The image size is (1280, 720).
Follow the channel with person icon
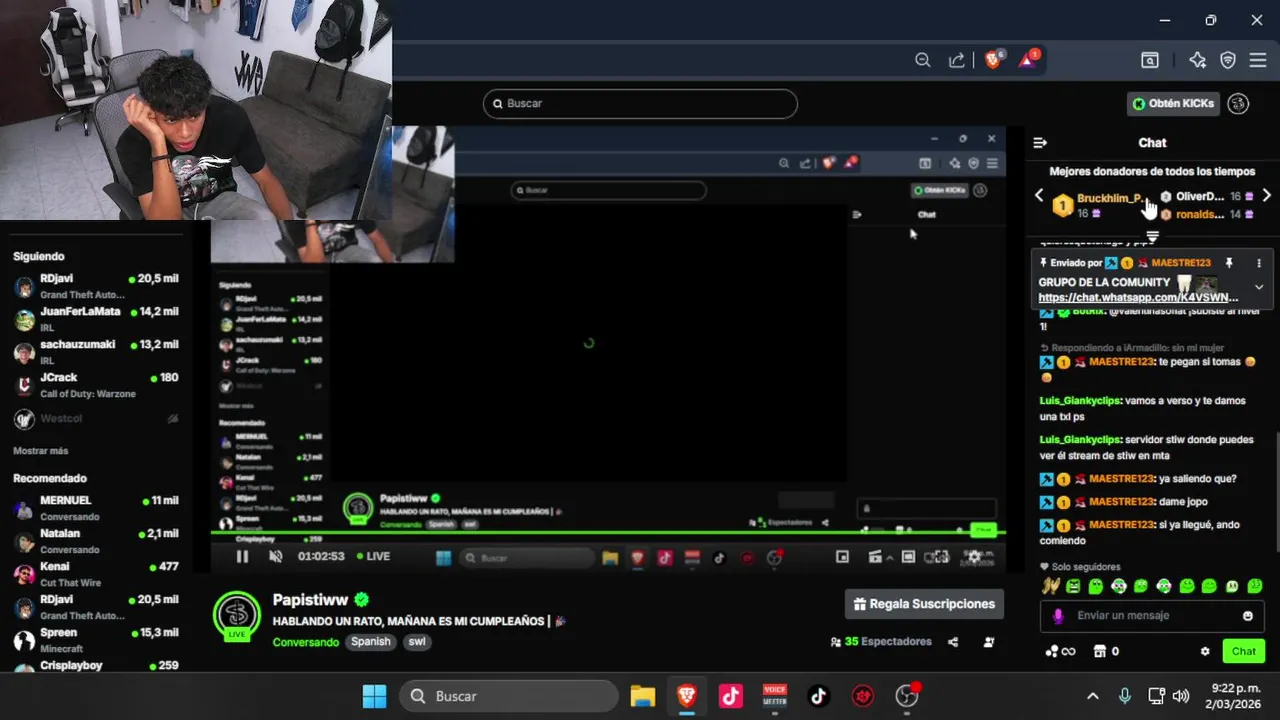pyautogui.click(x=989, y=642)
